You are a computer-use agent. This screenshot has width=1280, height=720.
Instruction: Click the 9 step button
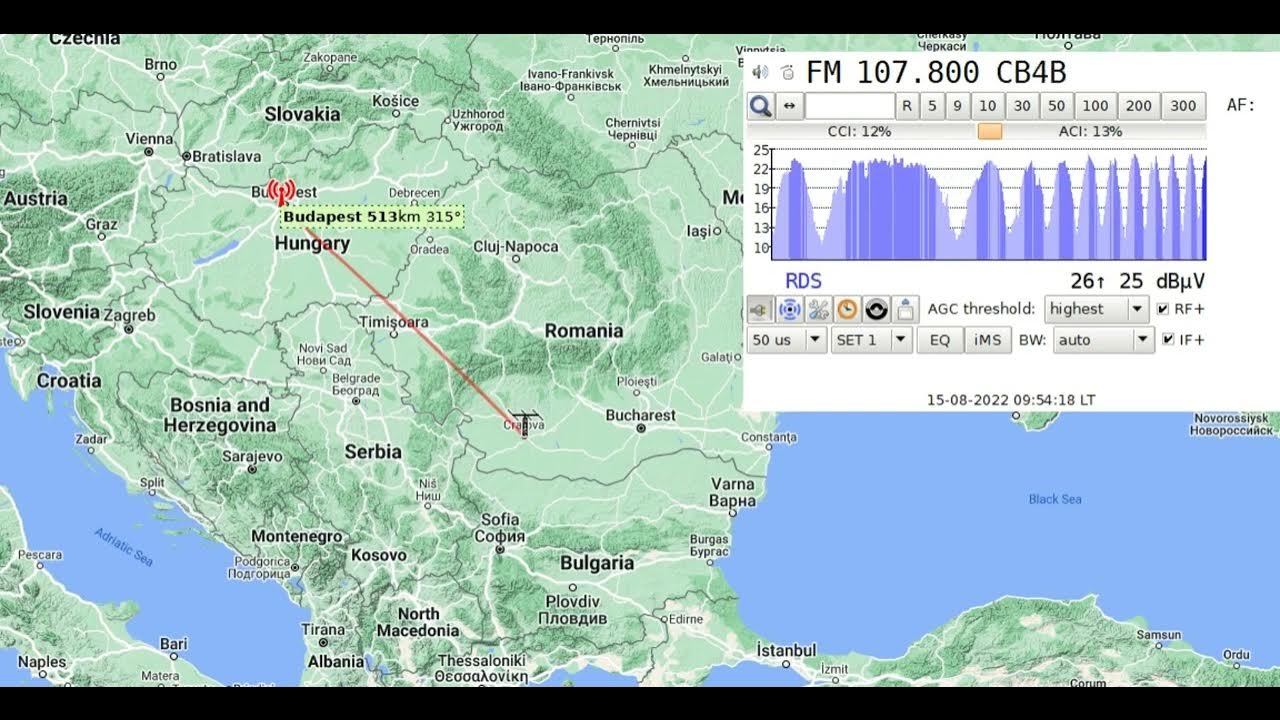pos(958,106)
